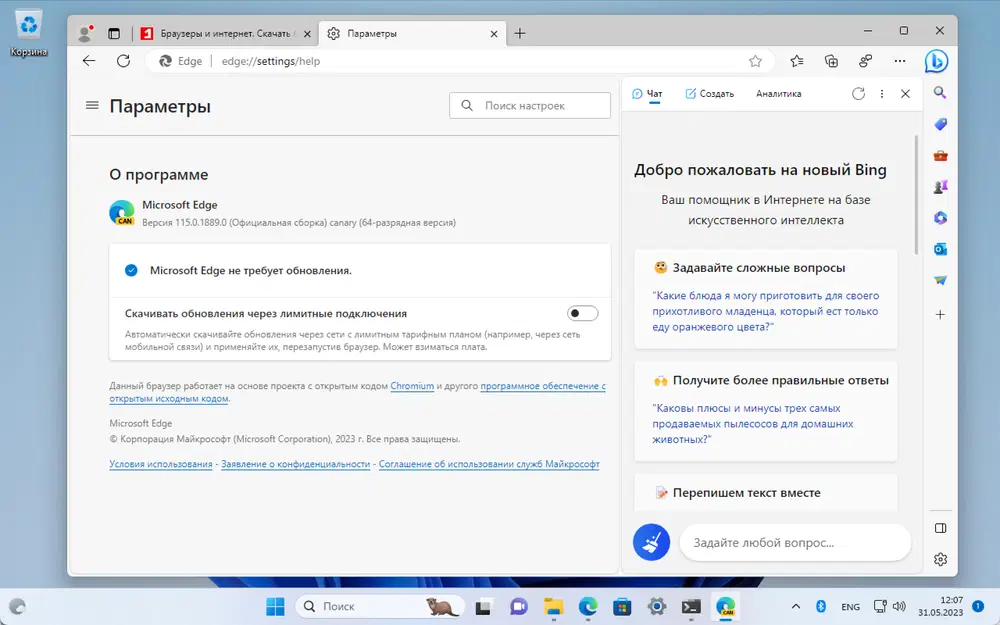1000x625 pixels.
Task: Close the Браузеры и интернет tab
Action: click(307, 34)
